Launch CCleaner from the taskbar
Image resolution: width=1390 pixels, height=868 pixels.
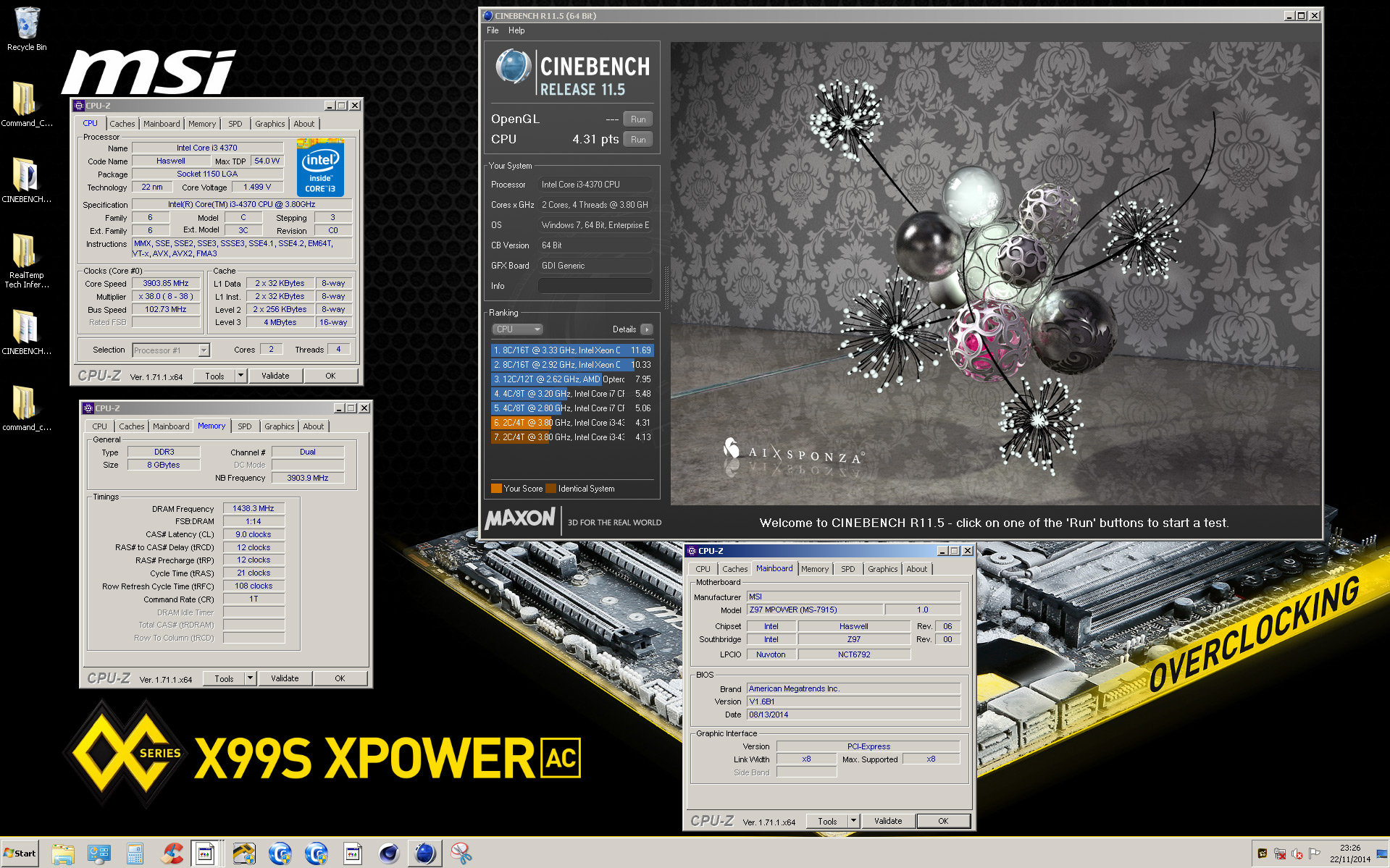pyautogui.click(x=172, y=854)
